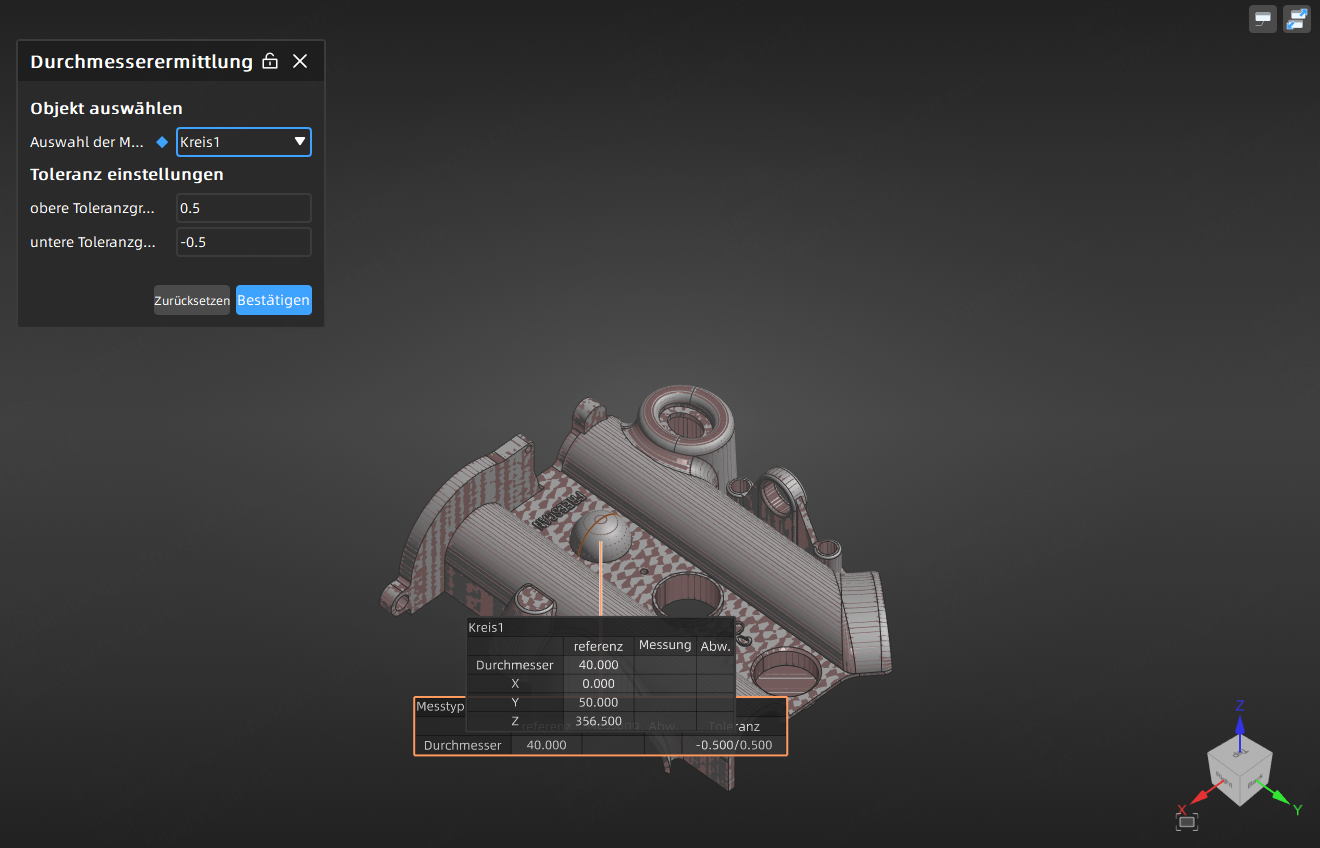Click the Messung column header in Kreis1 table

[x=665, y=645]
